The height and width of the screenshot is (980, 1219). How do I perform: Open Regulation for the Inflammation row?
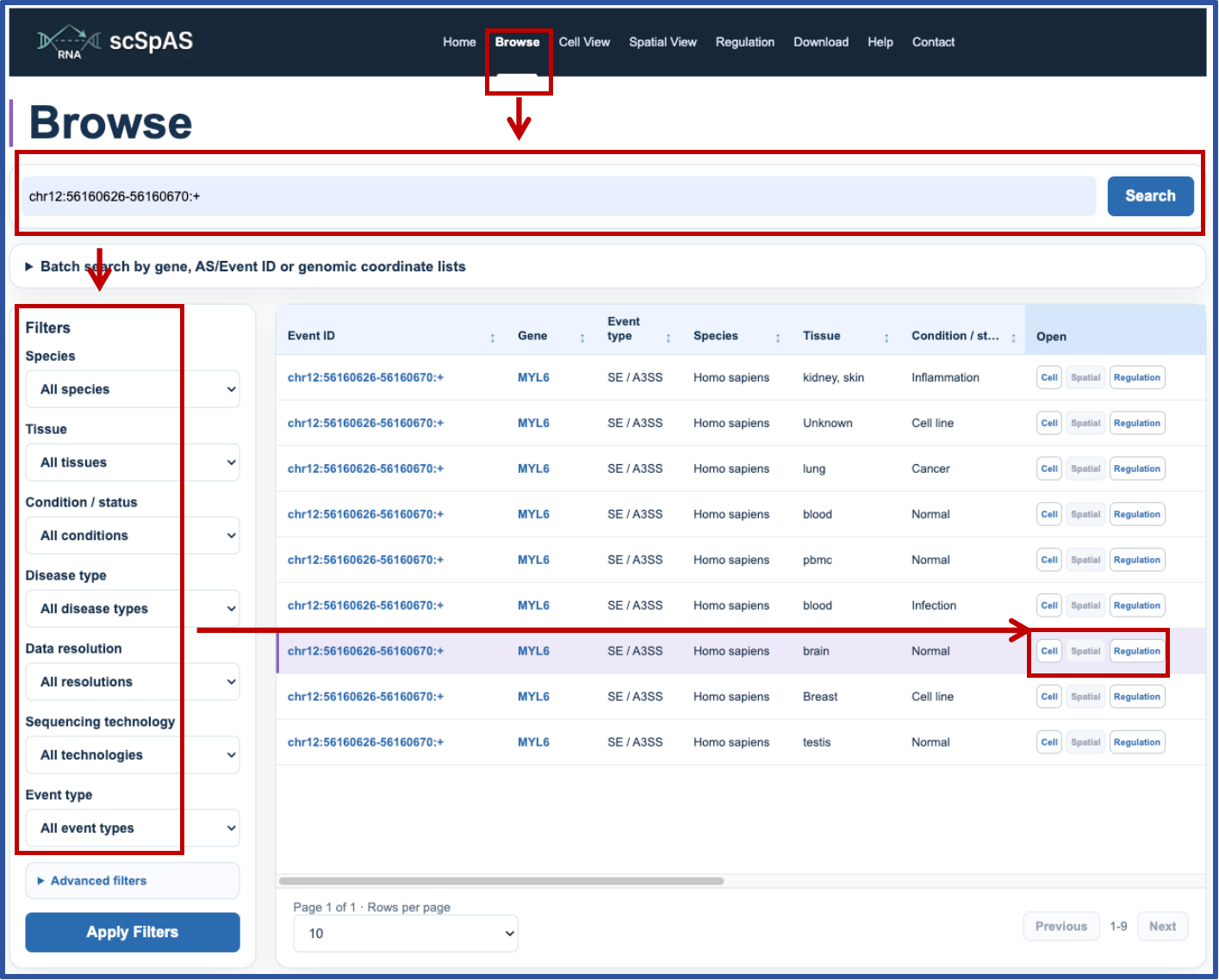[x=1137, y=378]
